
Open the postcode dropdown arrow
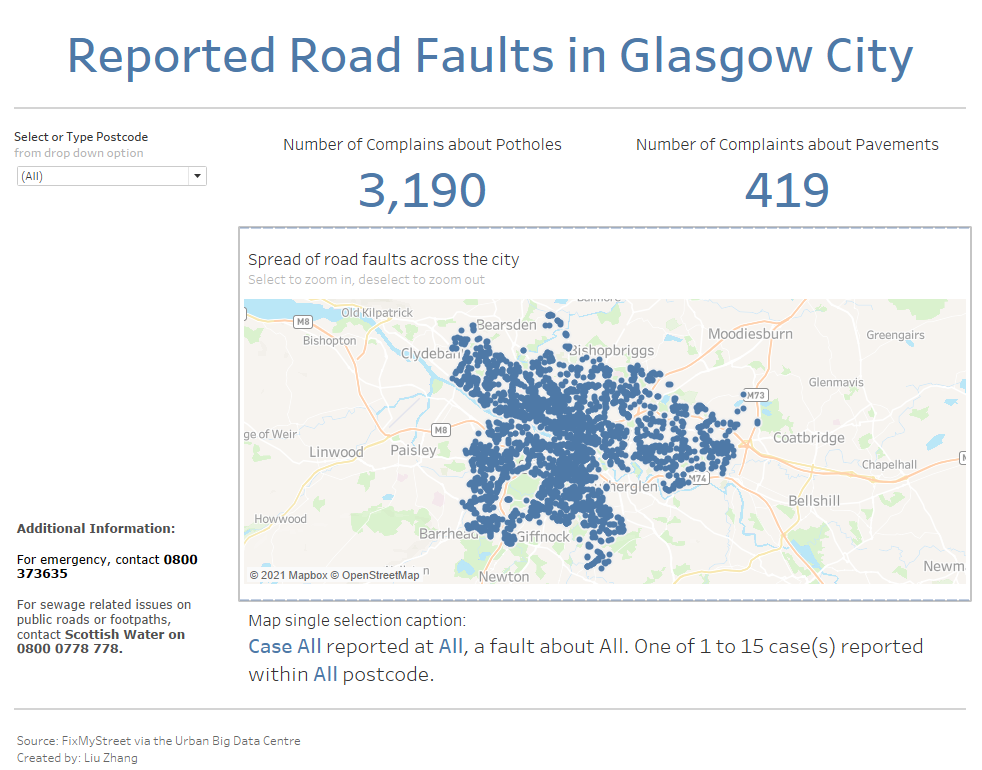[197, 176]
